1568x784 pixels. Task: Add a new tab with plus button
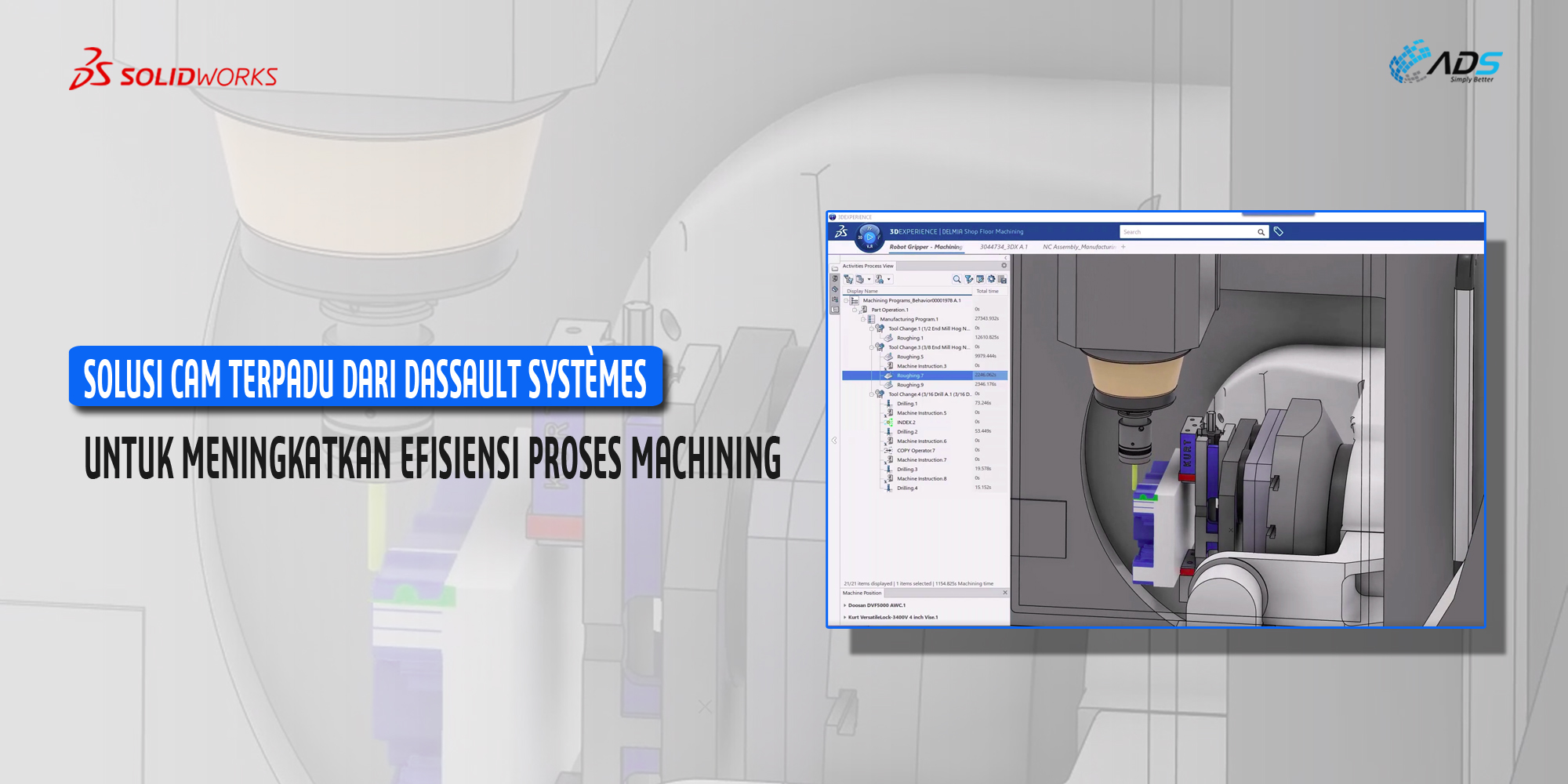coord(1123,247)
